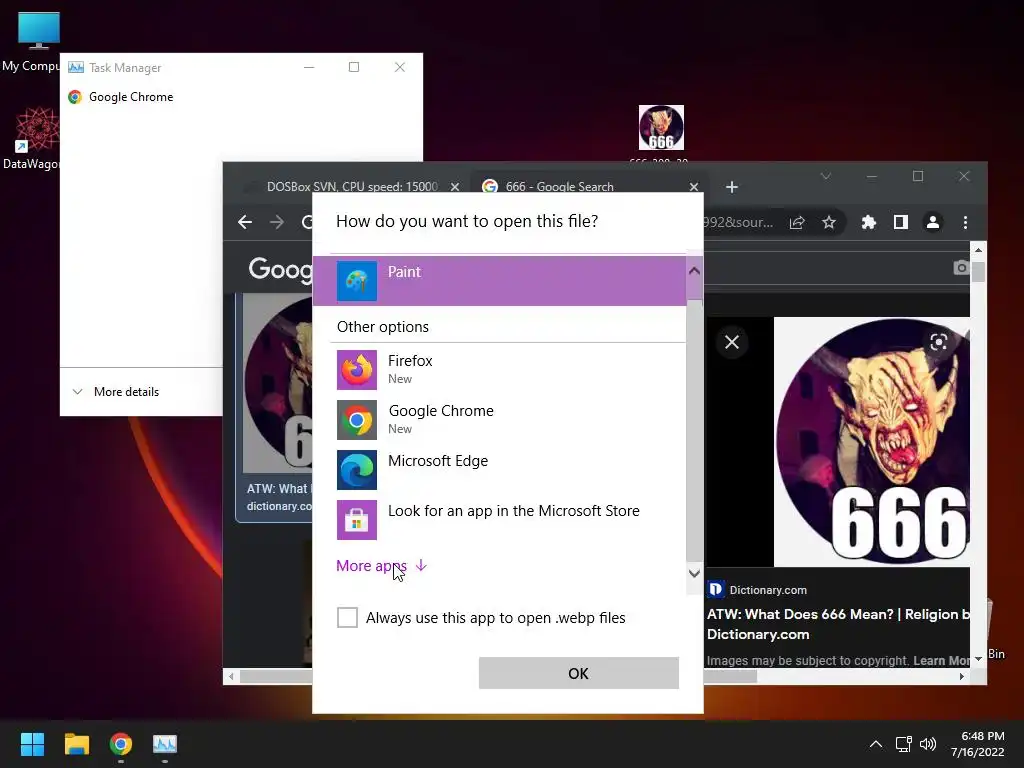Go back in Chrome
The width and height of the screenshot is (1024, 768).
[245, 222]
